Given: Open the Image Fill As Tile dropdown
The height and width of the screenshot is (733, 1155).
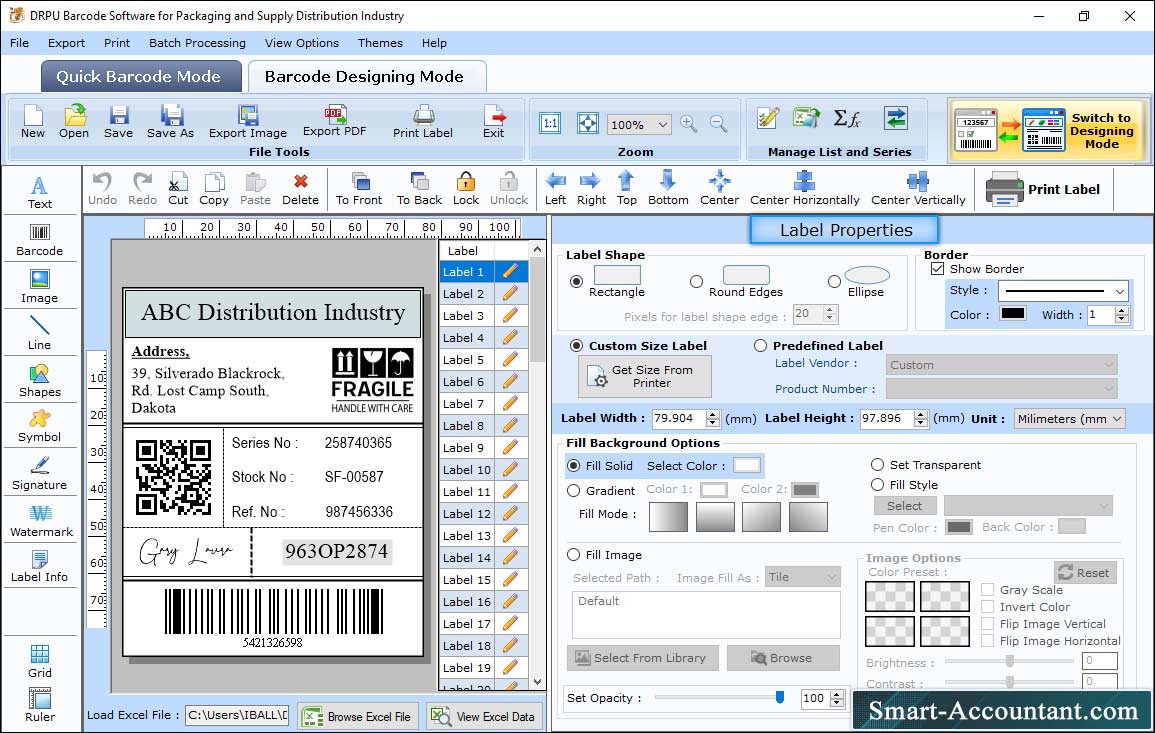Looking at the screenshot, I should (x=803, y=577).
